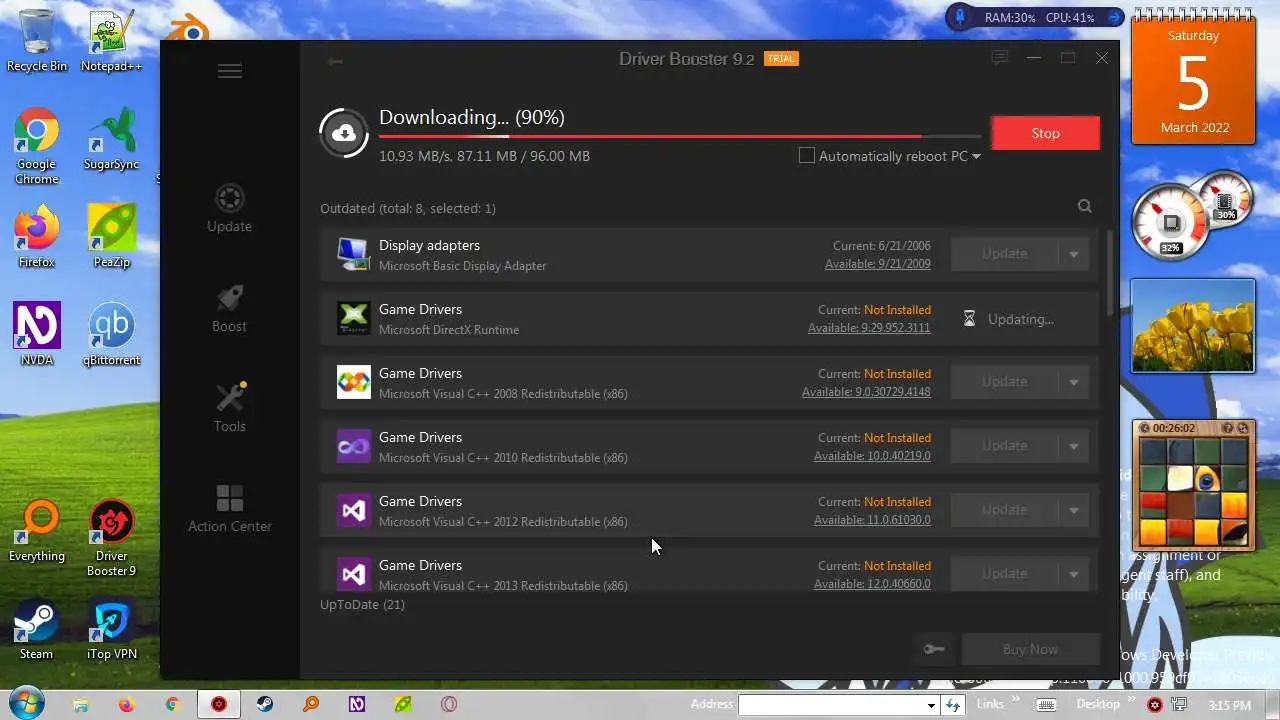Viewport: 1280px width, 720px height.
Task: Click the Visual C++ 2010 infinity icon
Action: point(353,446)
